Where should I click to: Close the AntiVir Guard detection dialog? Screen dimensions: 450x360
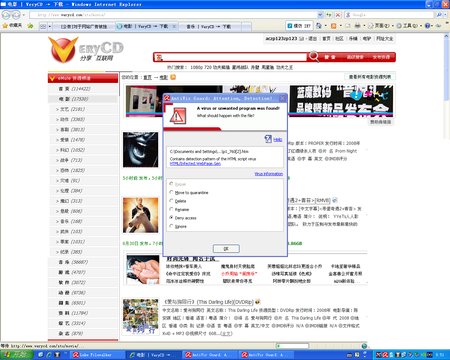click(283, 98)
